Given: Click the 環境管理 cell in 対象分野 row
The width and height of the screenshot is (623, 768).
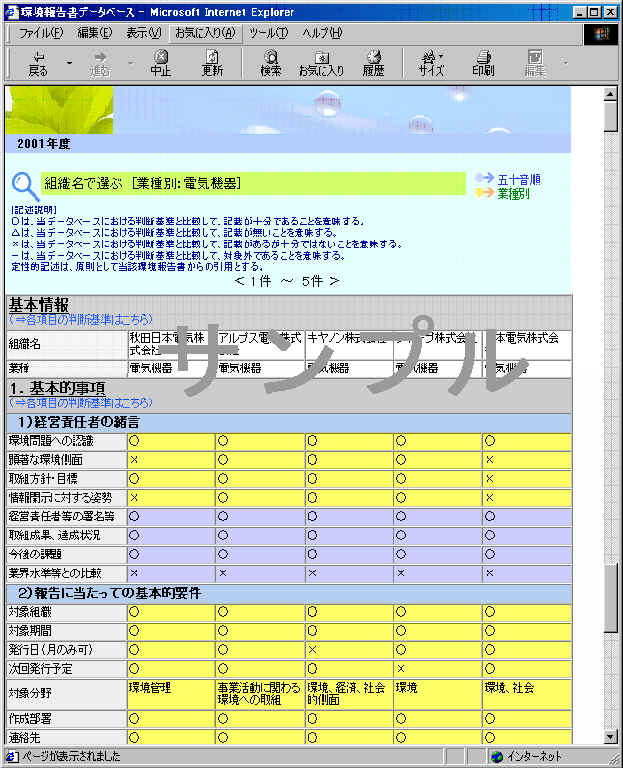Looking at the screenshot, I should [171, 694].
